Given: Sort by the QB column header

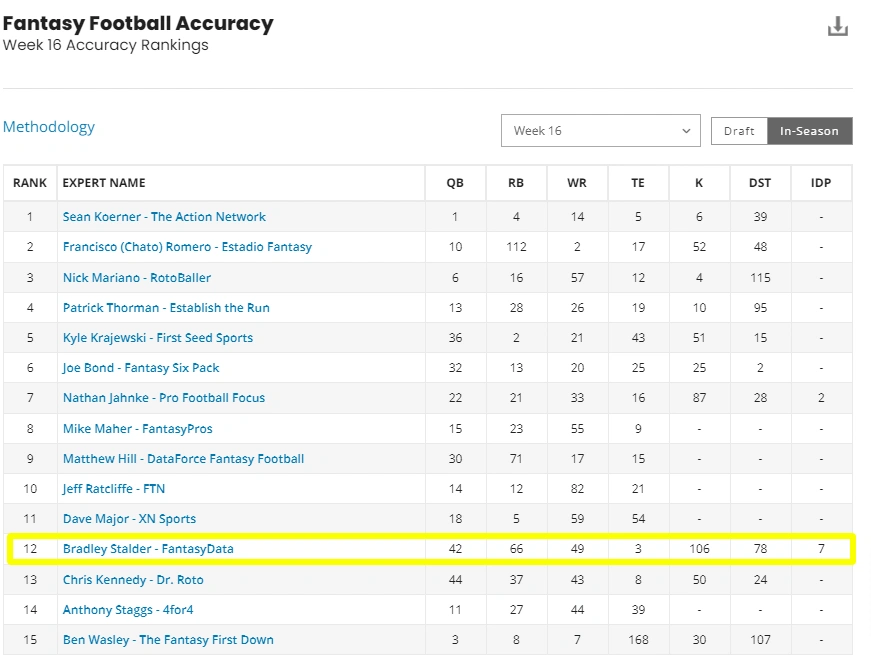Looking at the screenshot, I should (x=455, y=183).
